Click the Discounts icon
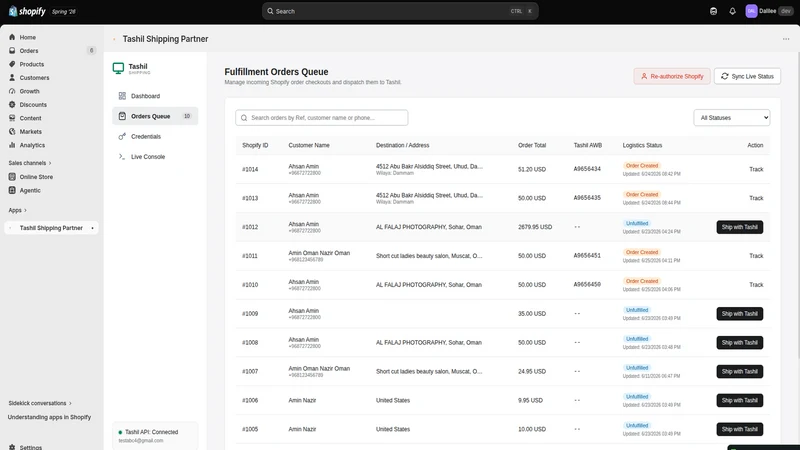The width and height of the screenshot is (800, 450). [x=12, y=105]
